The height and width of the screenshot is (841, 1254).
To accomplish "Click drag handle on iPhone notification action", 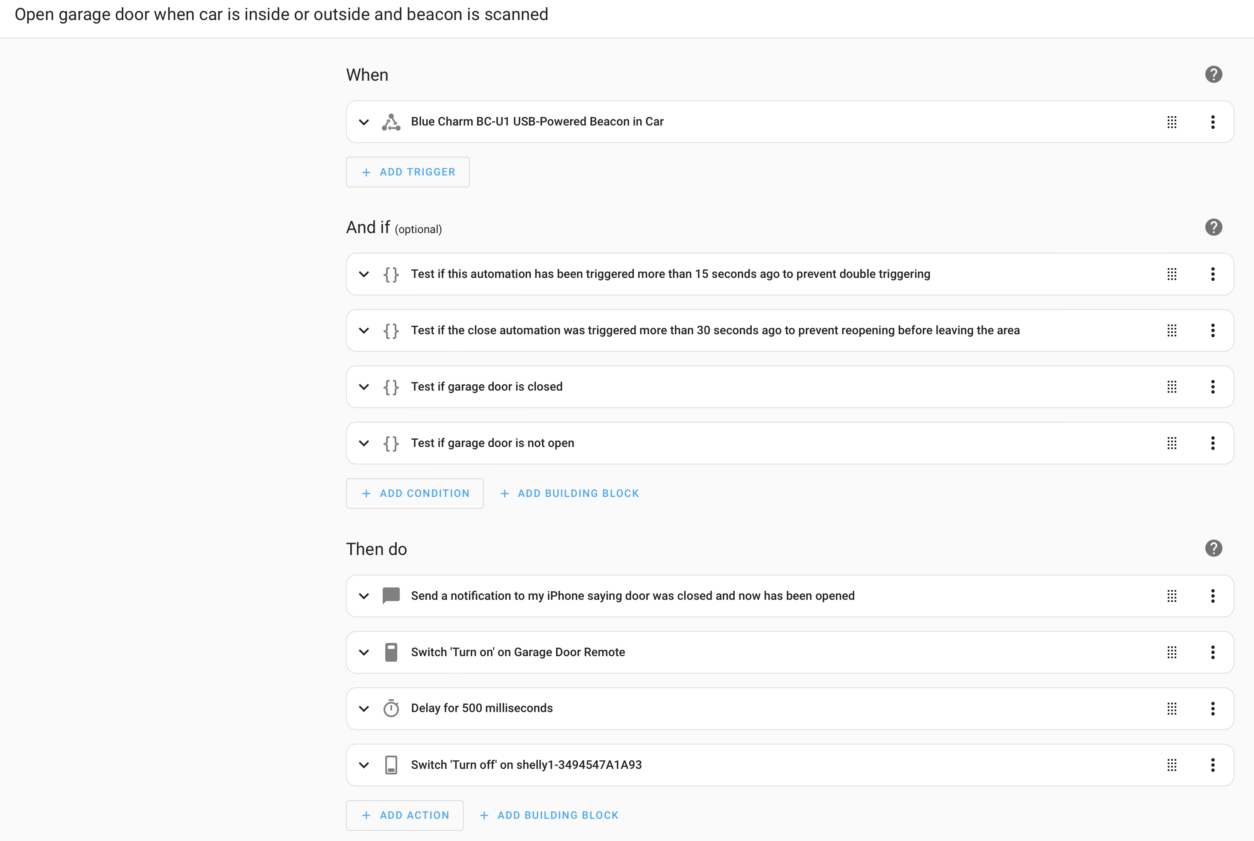I will coord(1172,596).
